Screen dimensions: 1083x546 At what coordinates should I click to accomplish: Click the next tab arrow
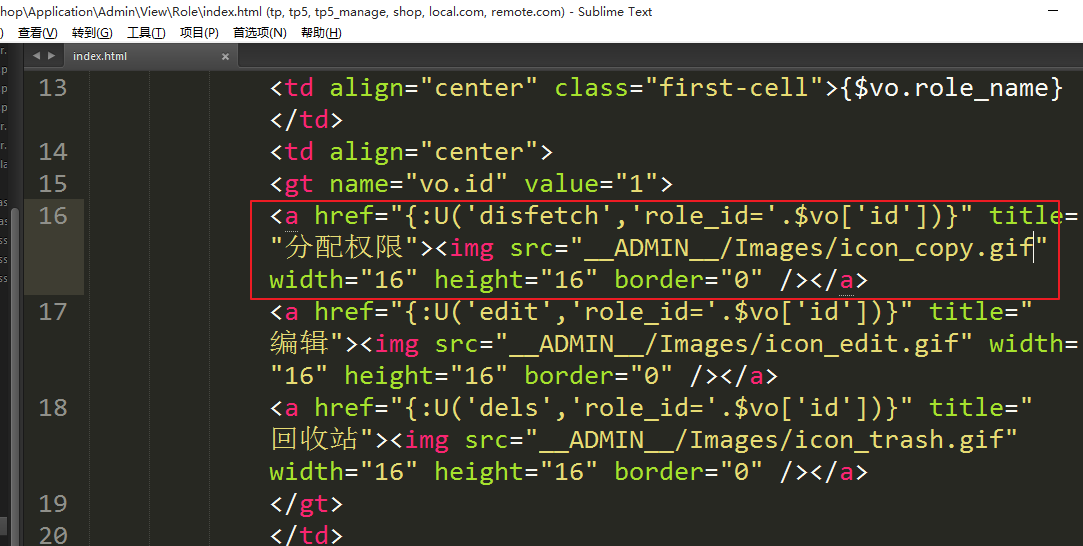pyautogui.click(x=50, y=57)
